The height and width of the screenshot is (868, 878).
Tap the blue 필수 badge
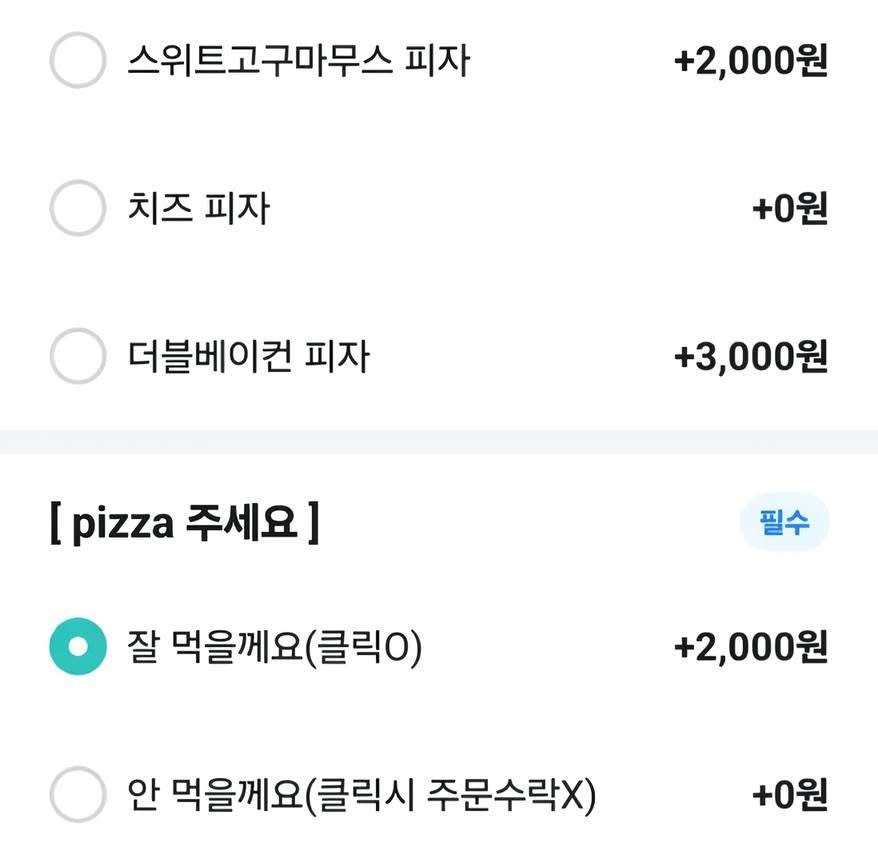pyautogui.click(x=784, y=522)
